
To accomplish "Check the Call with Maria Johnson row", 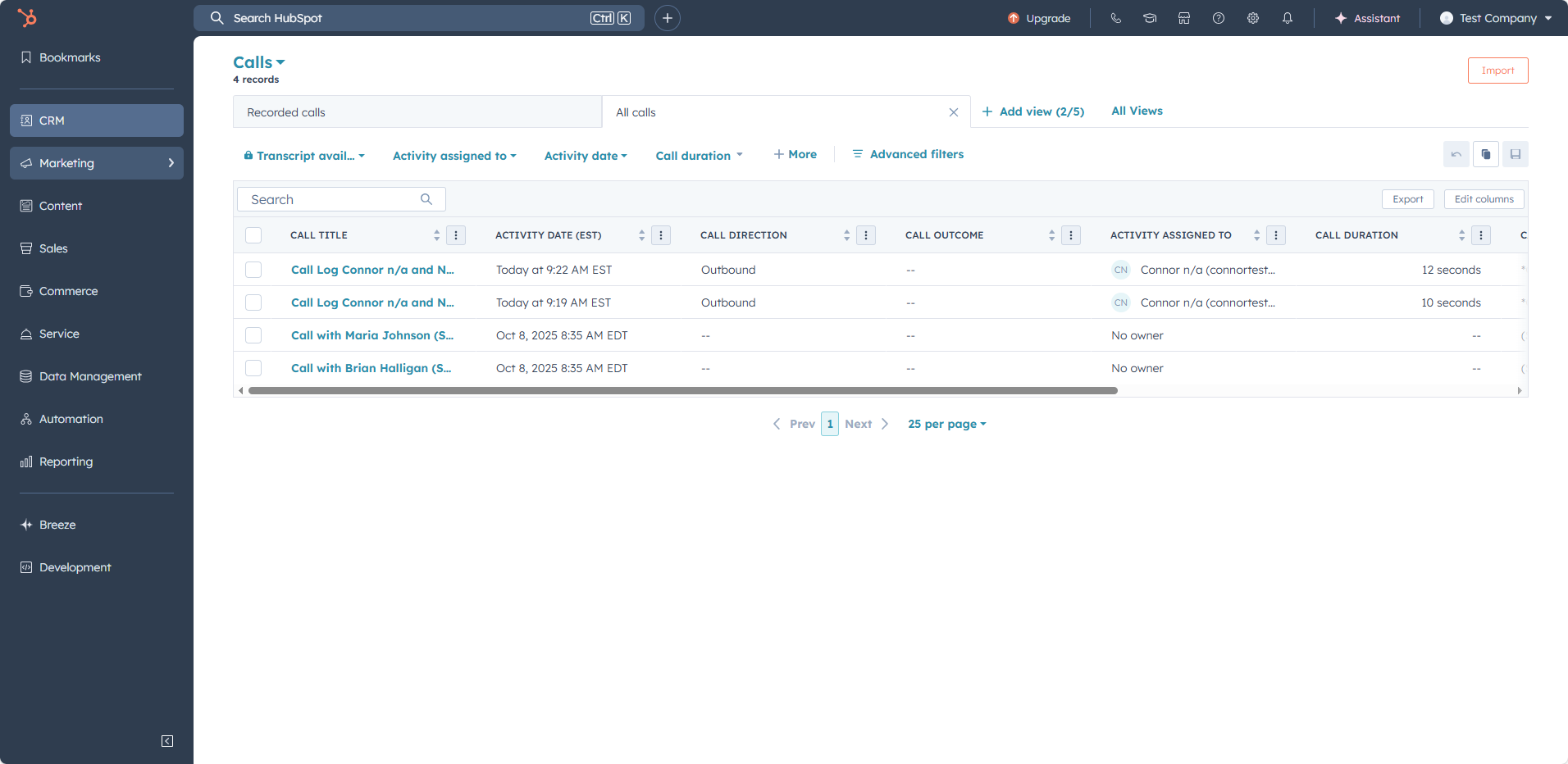I will pyautogui.click(x=253, y=335).
